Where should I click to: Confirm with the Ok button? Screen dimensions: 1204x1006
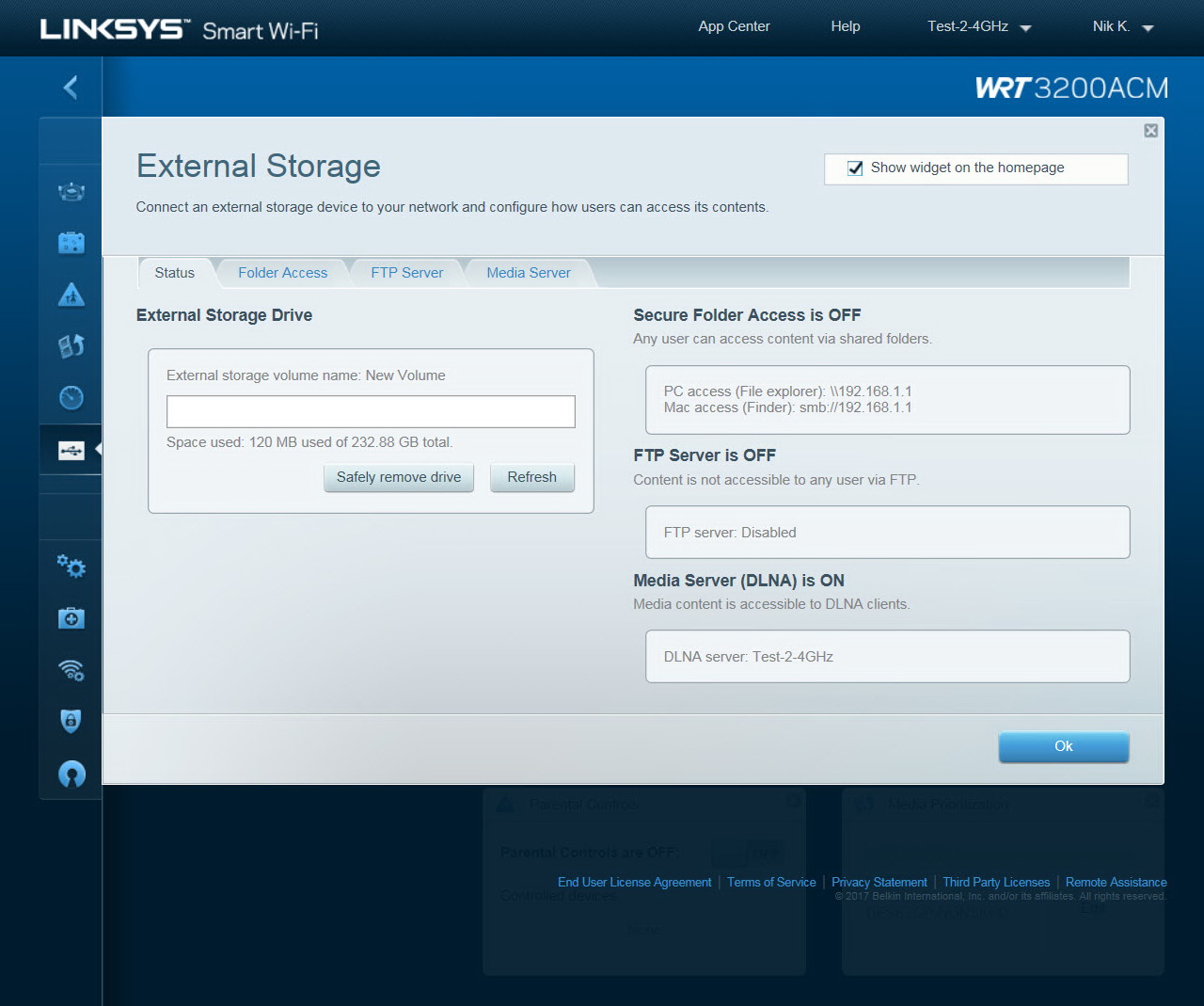(x=1064, y=746)
